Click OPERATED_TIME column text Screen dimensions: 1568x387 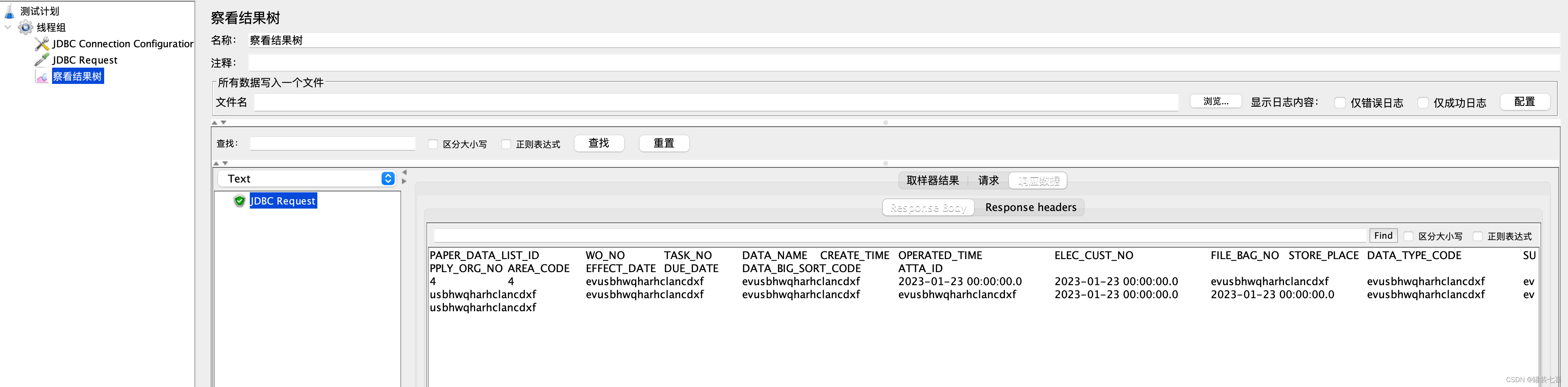point(940,255)
